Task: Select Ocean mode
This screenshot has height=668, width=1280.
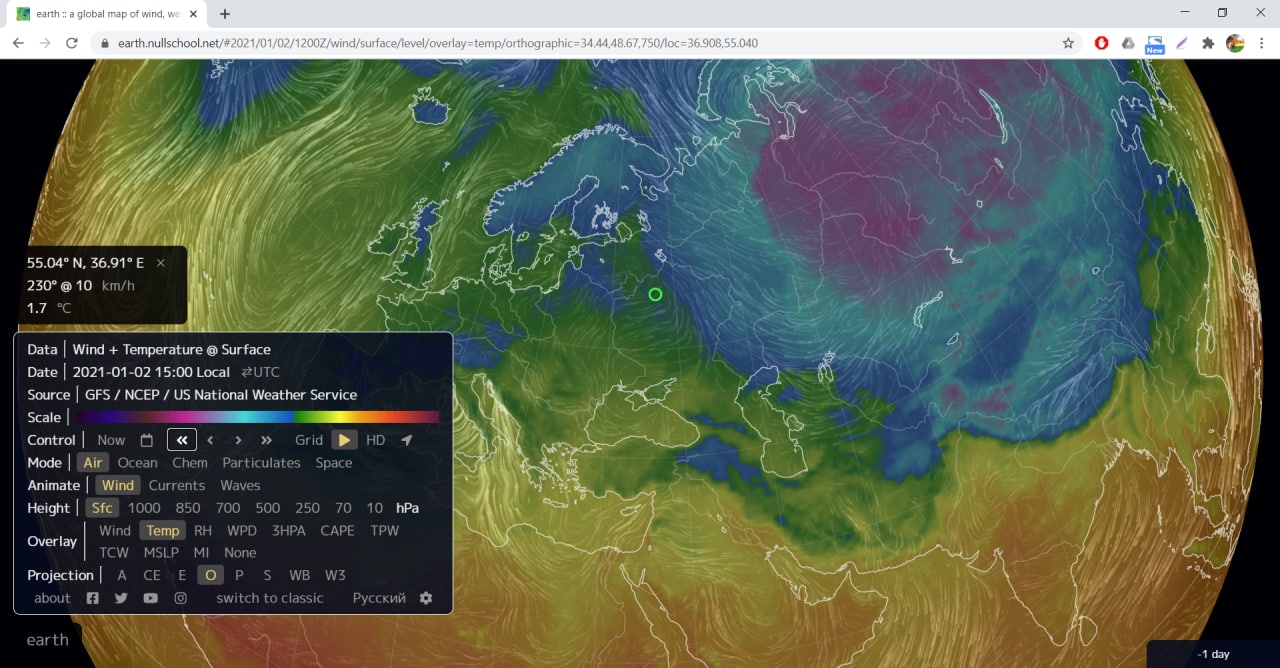Action: click(137, 463)
